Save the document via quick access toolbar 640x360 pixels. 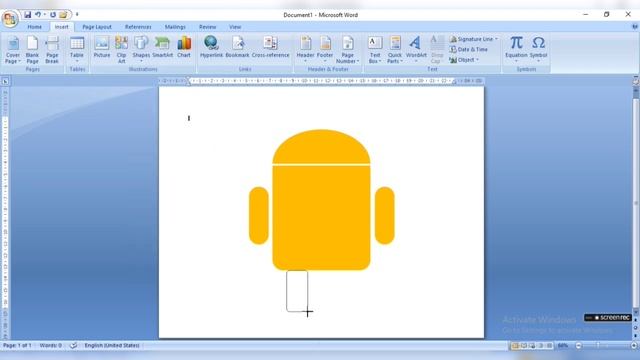[x=27, y=15]
